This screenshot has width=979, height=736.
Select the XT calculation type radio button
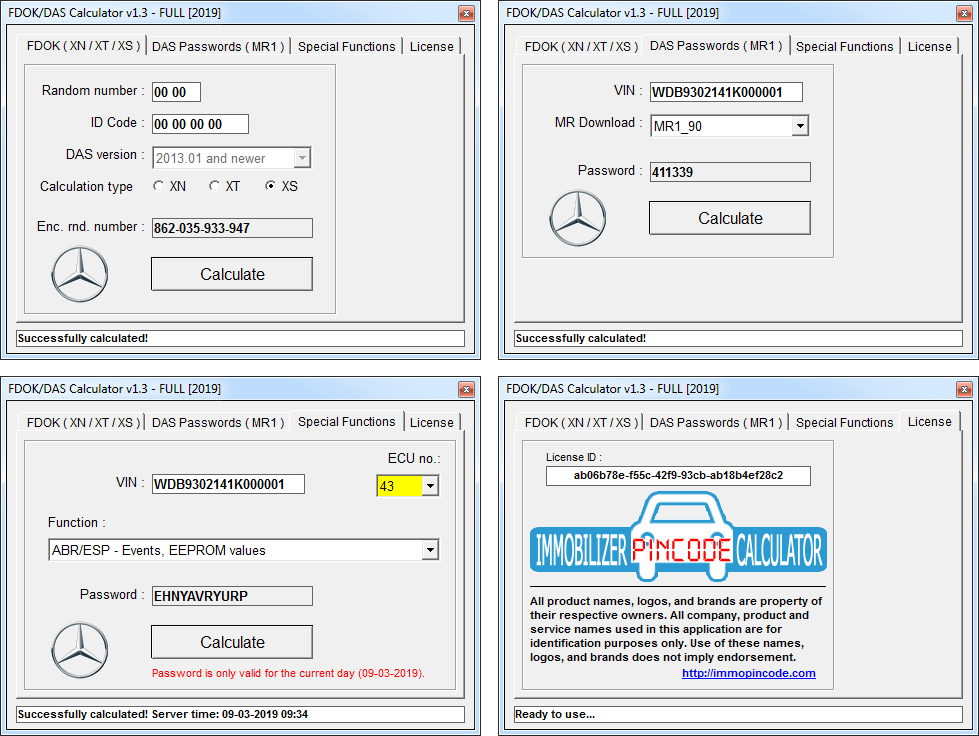point(214,186)
